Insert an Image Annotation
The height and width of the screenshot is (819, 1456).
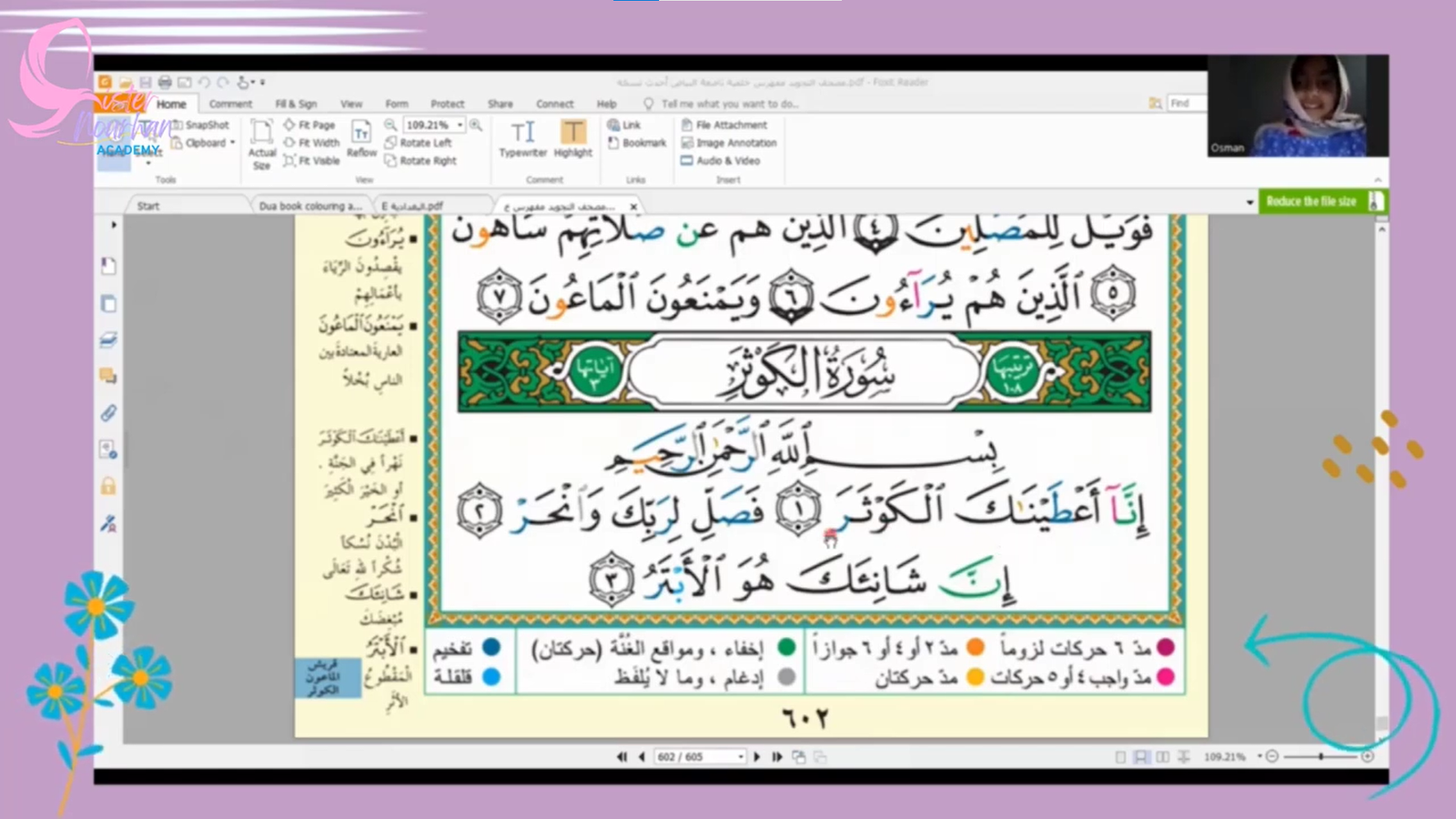[x=729, y=143]
